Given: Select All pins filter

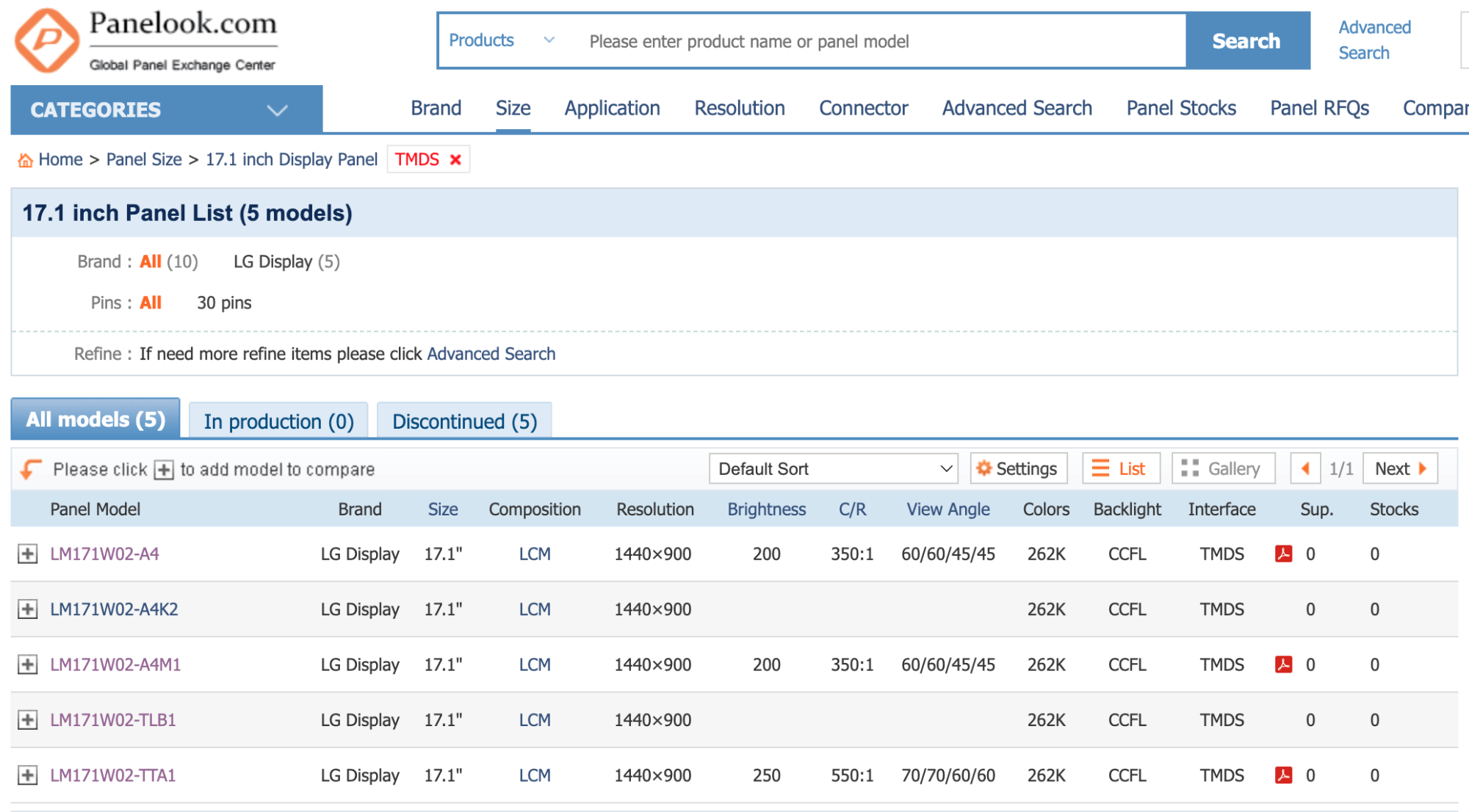Looking at the screenshot, I should [151, 302].
